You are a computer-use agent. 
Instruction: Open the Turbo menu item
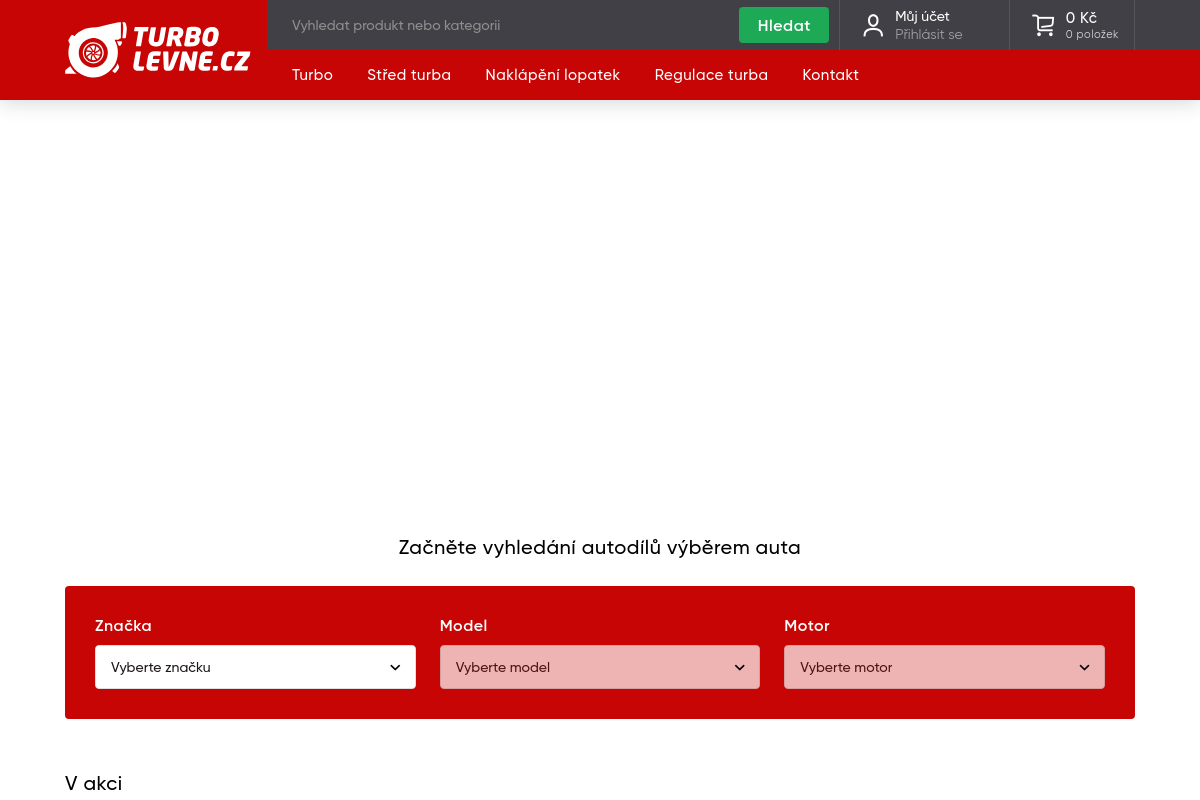312,75
